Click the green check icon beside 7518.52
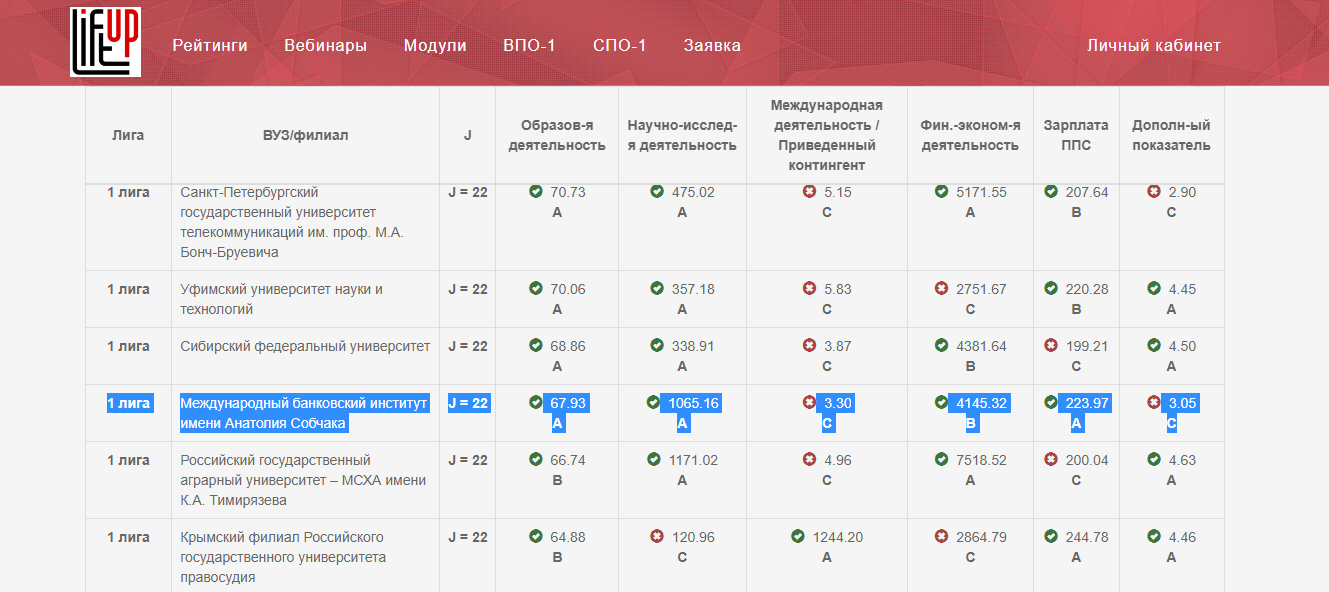Screen dimensions: 1329x592 [x=941, y=460]
